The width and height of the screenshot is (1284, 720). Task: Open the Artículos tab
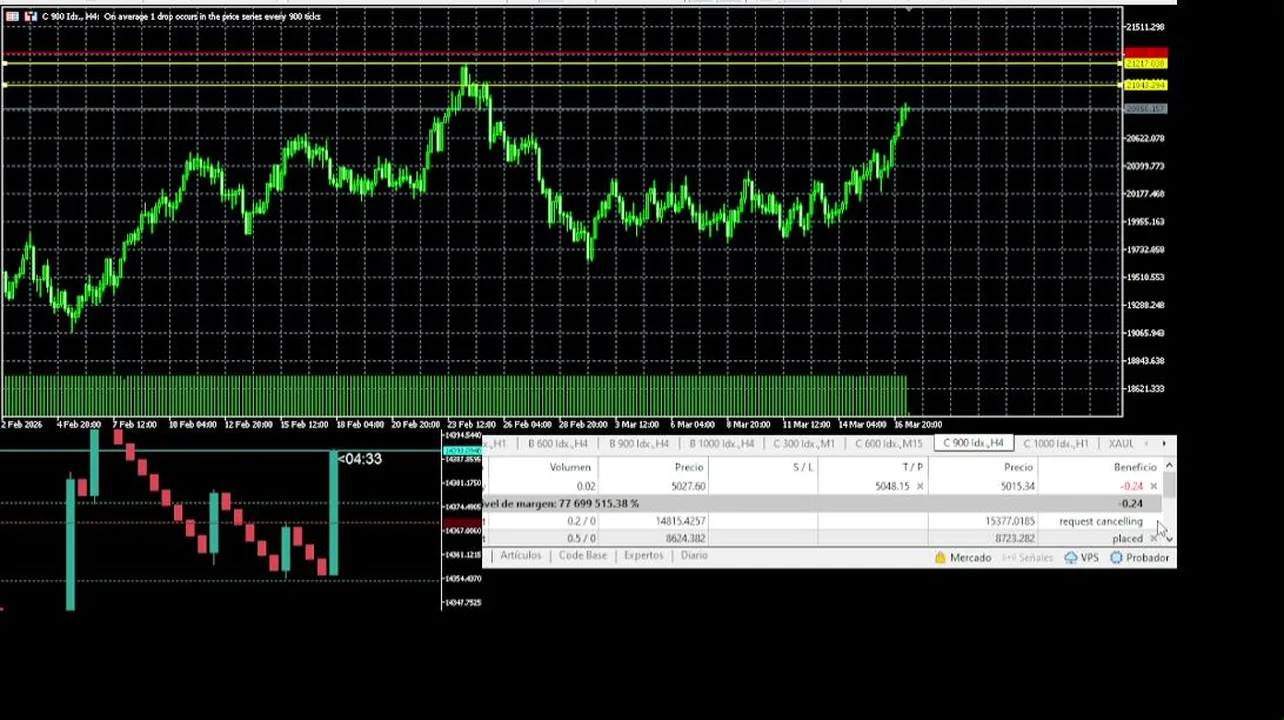(x=520, y=556)
